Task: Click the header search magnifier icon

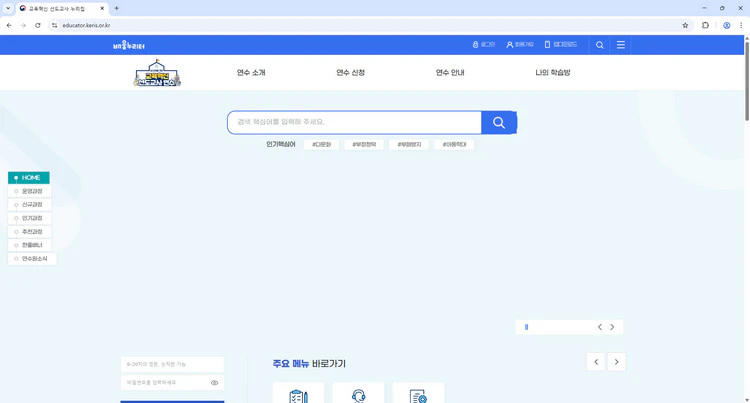Action: click(x=599, y=45)
